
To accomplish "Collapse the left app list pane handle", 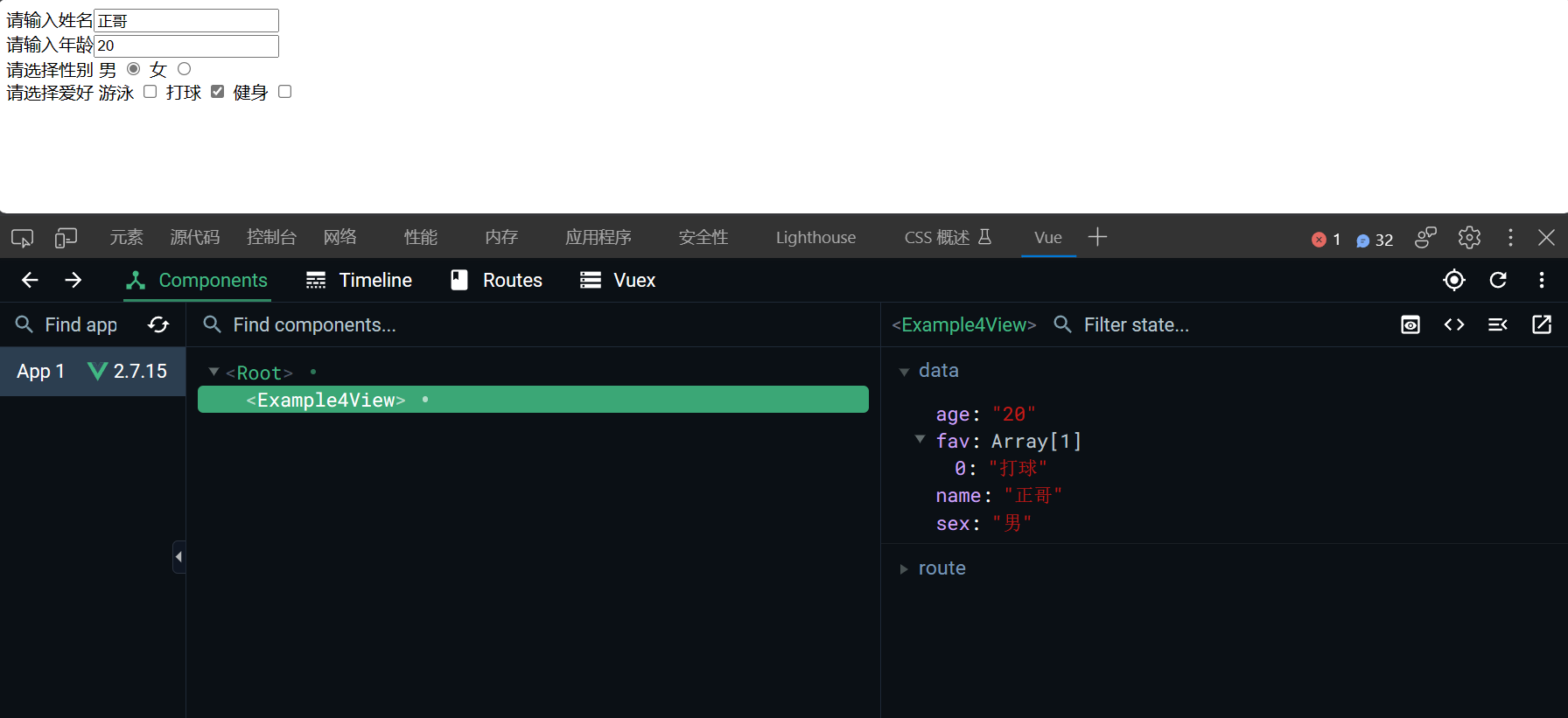I will pyautogui.click(x=178, y=557).
